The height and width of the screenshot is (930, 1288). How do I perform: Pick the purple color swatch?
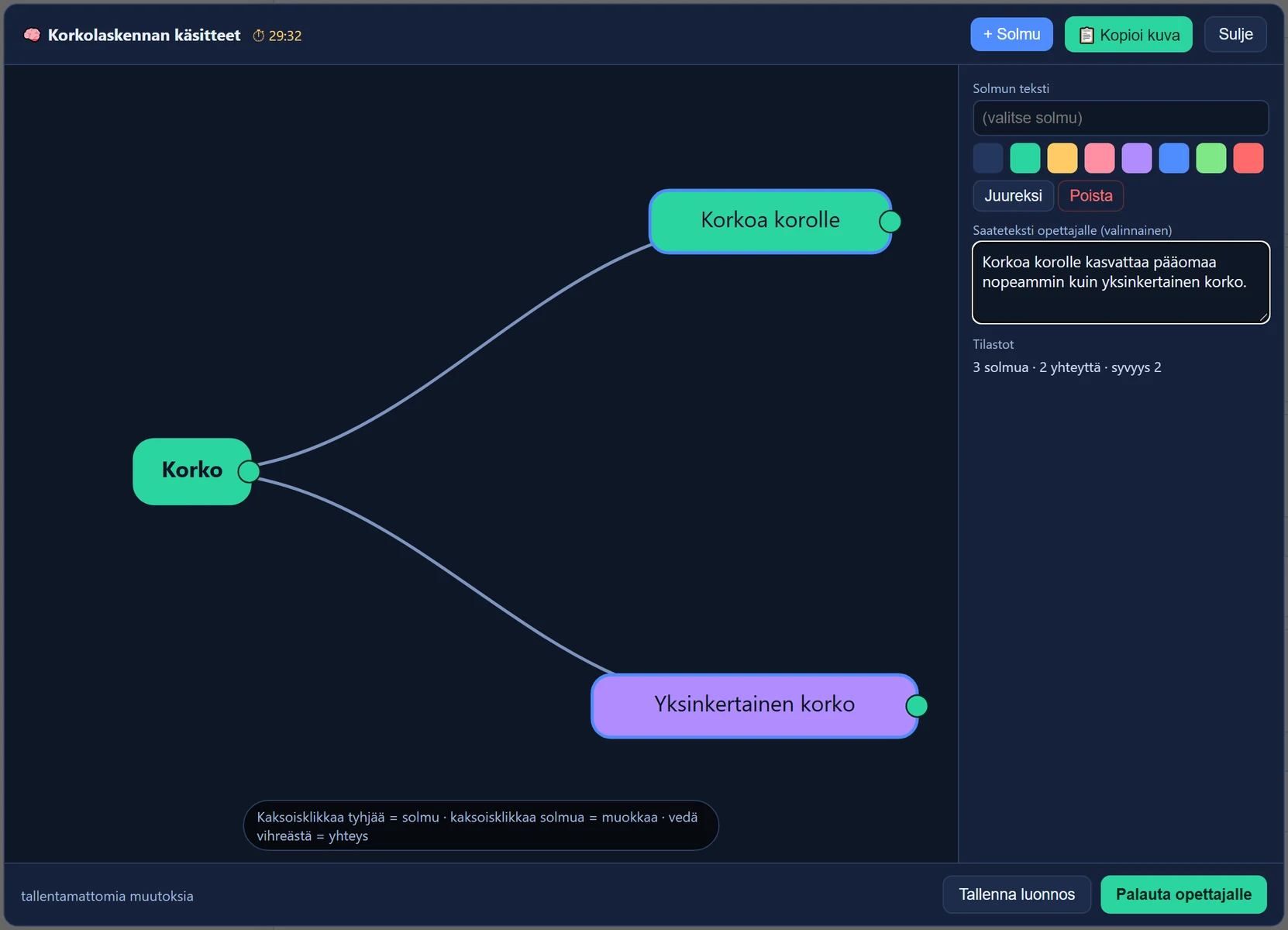(1137, 158)
